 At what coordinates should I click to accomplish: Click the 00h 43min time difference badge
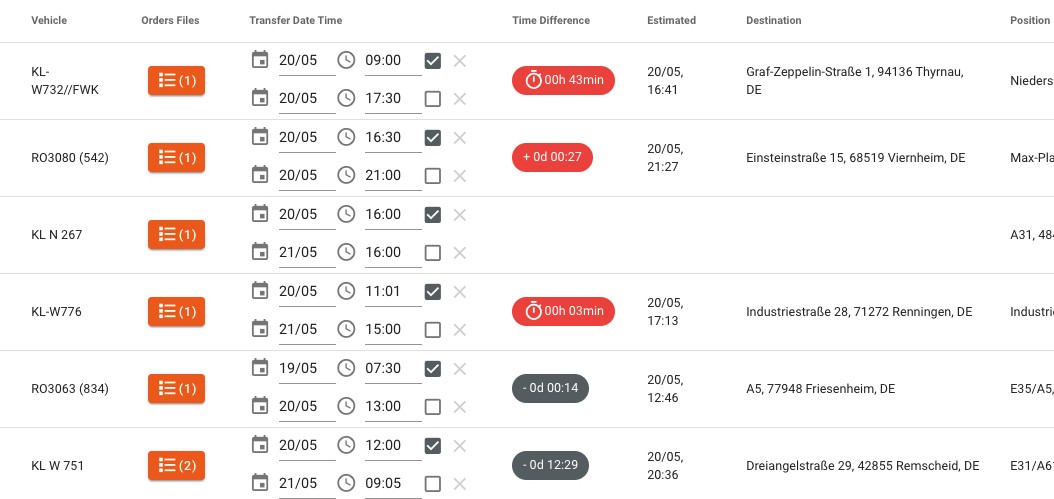pyautogui.click(x=563, y=81)
